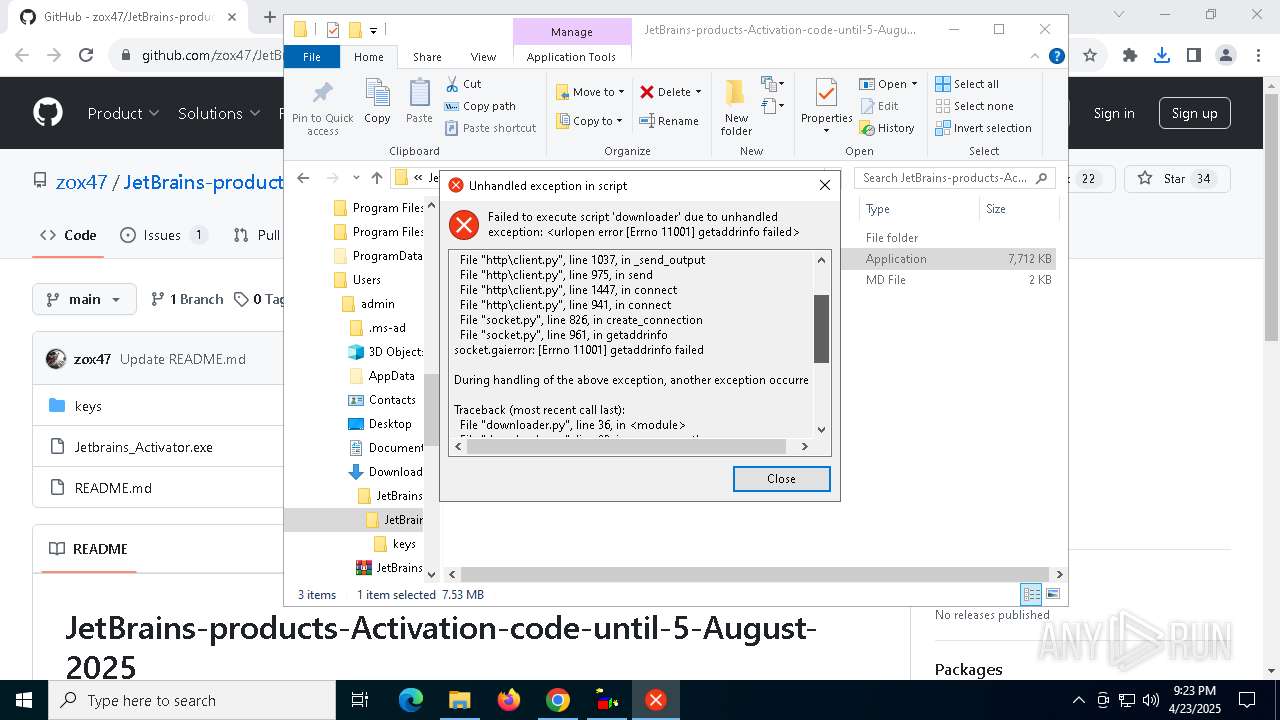Expand the Solutions menu on GitHub
Screen dimensions: 1280x720
pos(219,113)
